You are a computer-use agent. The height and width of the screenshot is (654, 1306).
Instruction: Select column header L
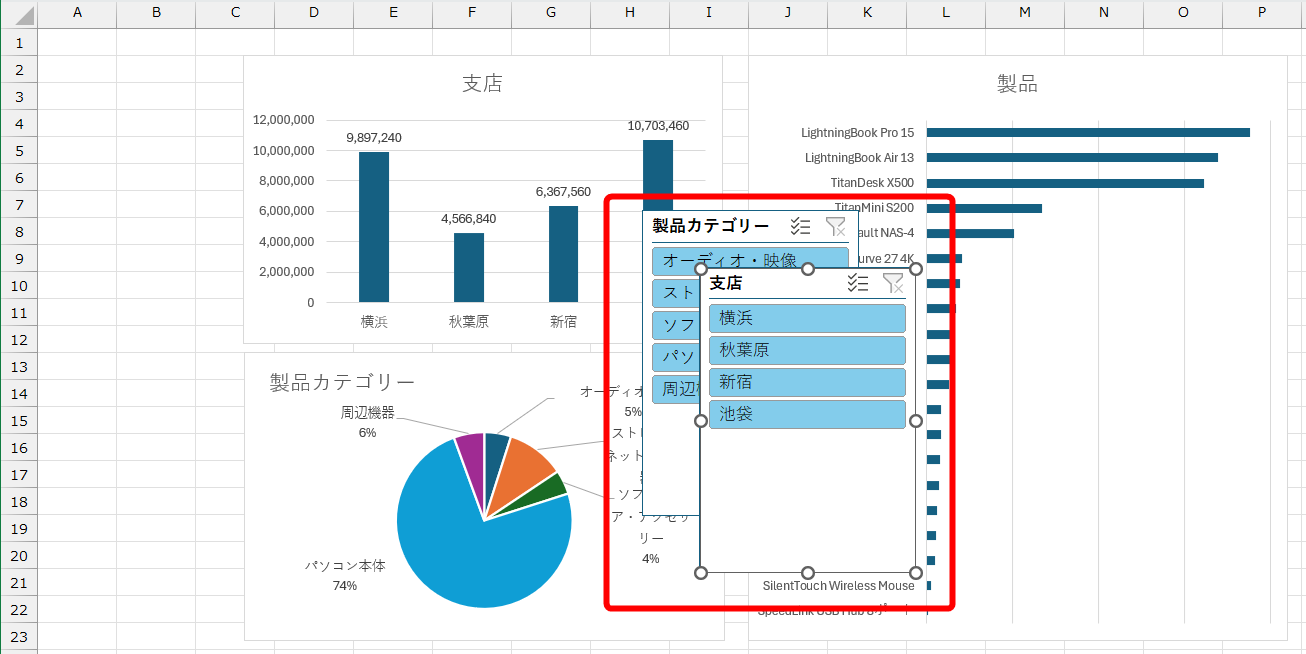click(x=945, y=13)
